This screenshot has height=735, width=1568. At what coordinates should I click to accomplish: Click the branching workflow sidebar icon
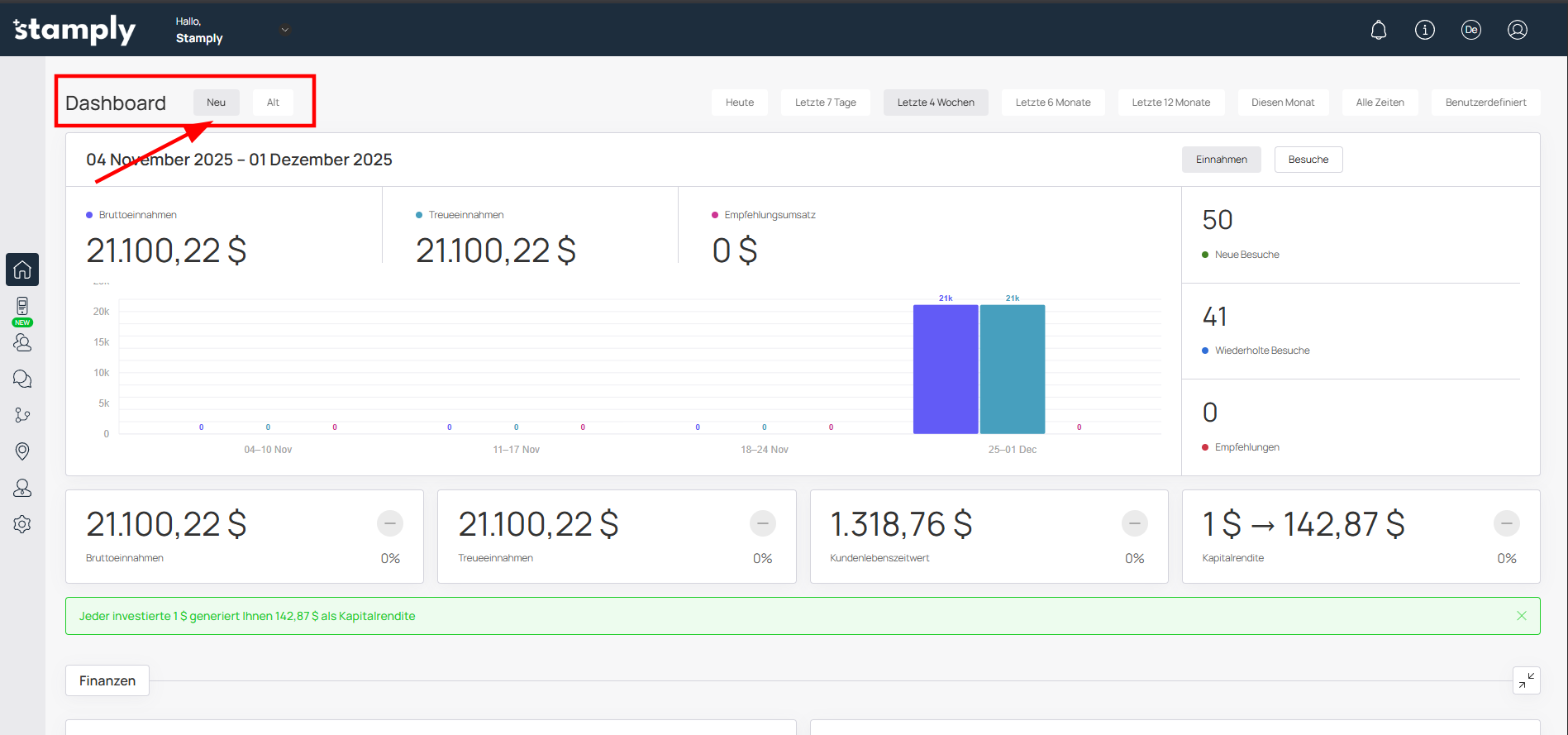point(22,415)
